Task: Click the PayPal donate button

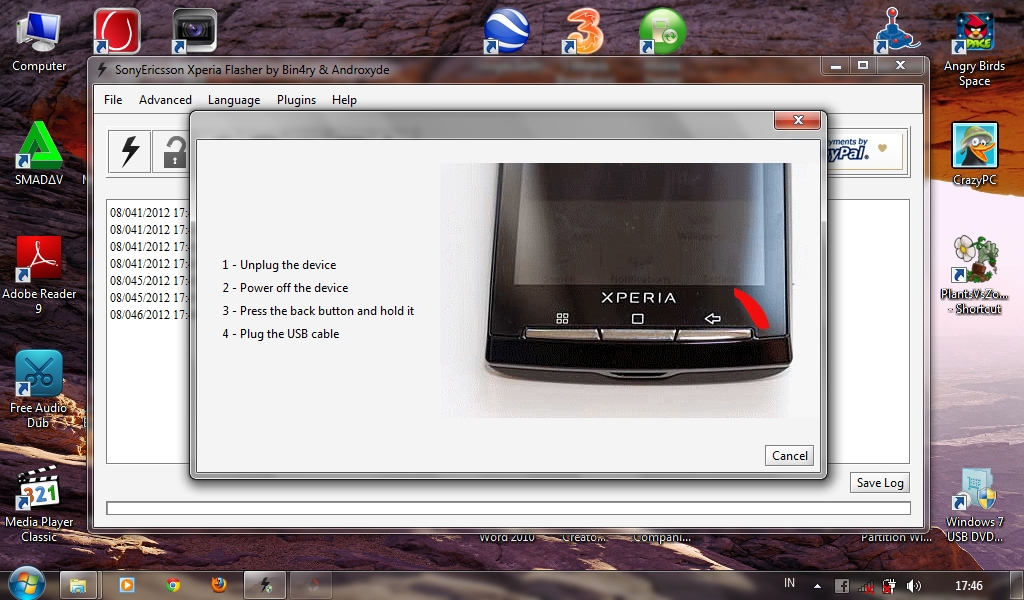Action: coord(865,151)
